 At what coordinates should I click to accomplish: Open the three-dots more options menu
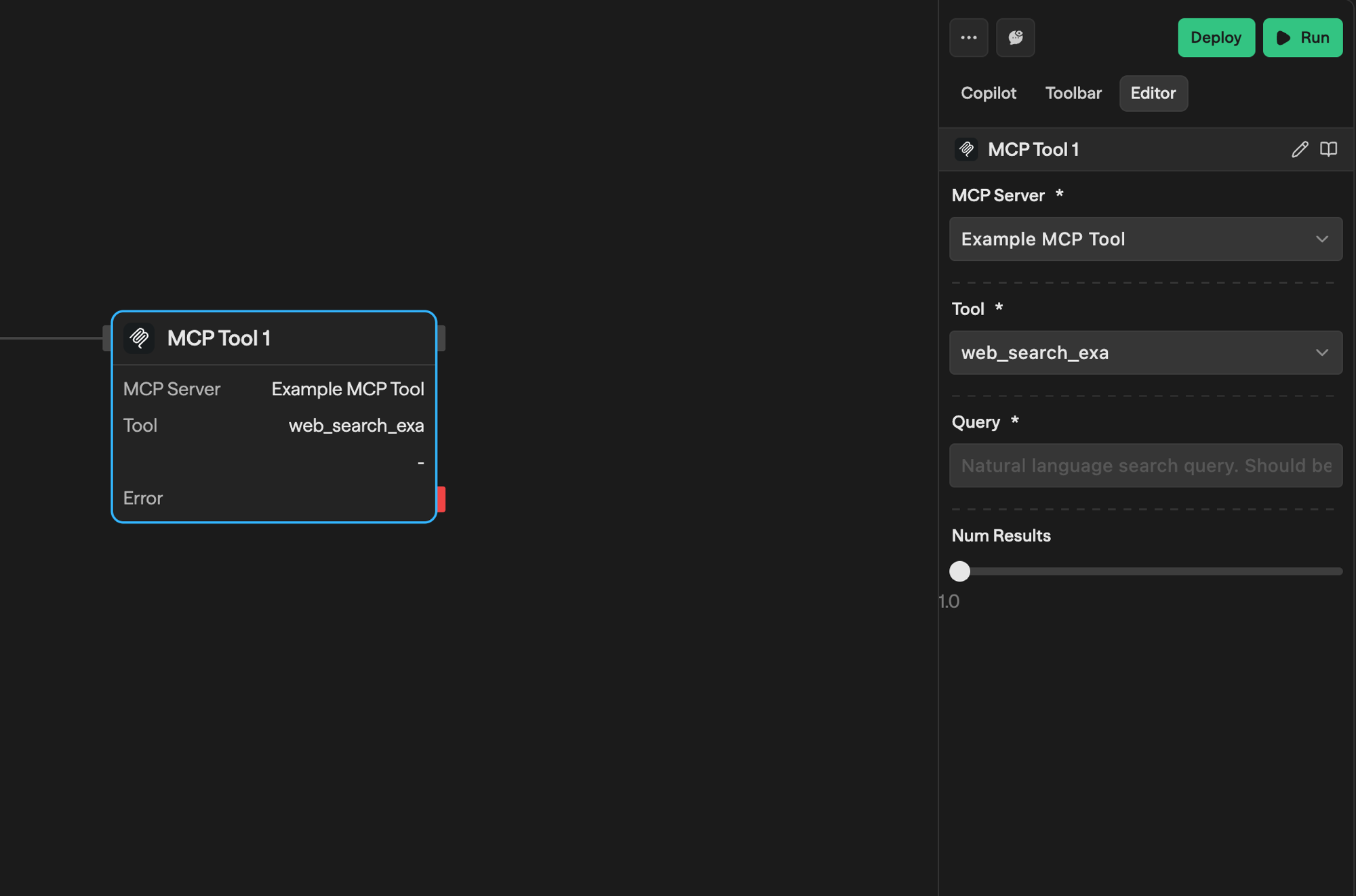[968, 38]
